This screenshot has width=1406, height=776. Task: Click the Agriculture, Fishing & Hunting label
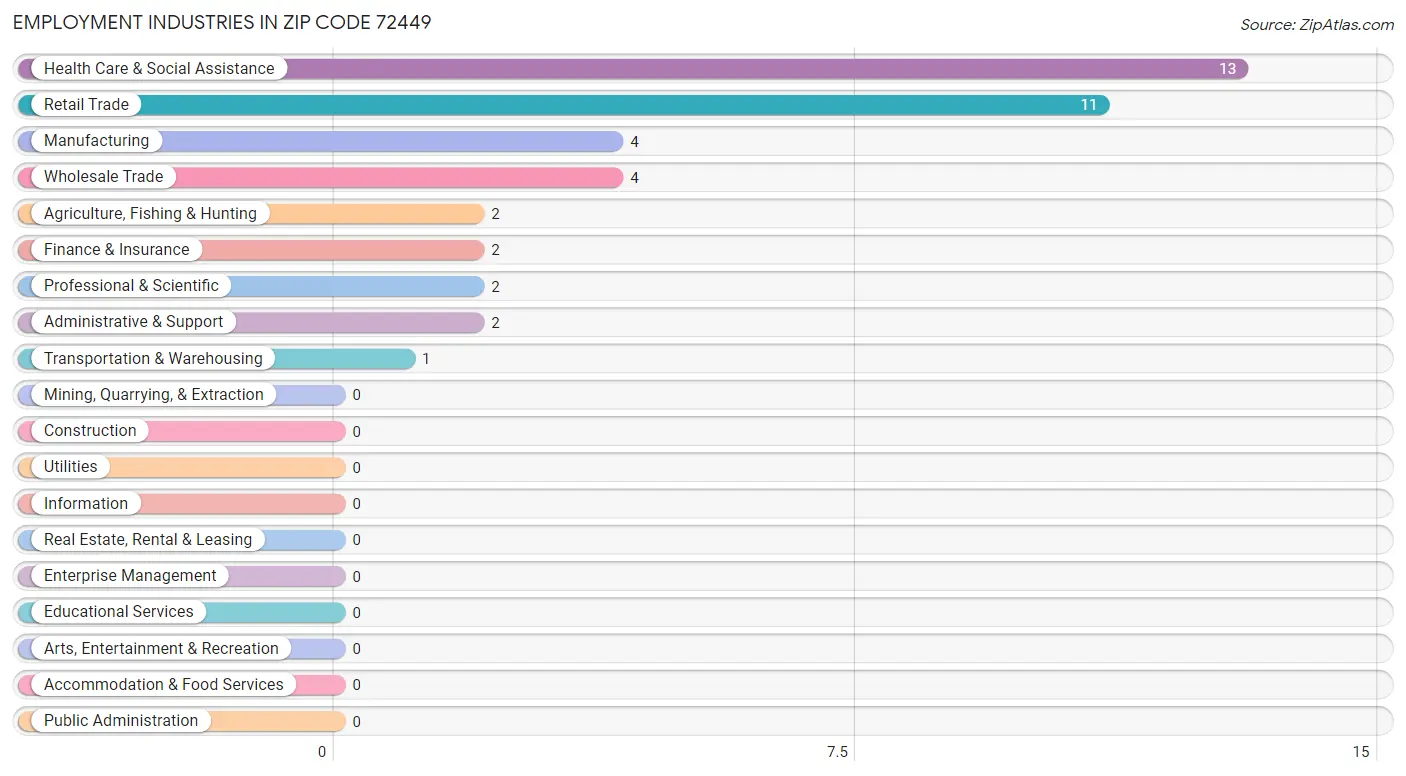click(150, 213)
